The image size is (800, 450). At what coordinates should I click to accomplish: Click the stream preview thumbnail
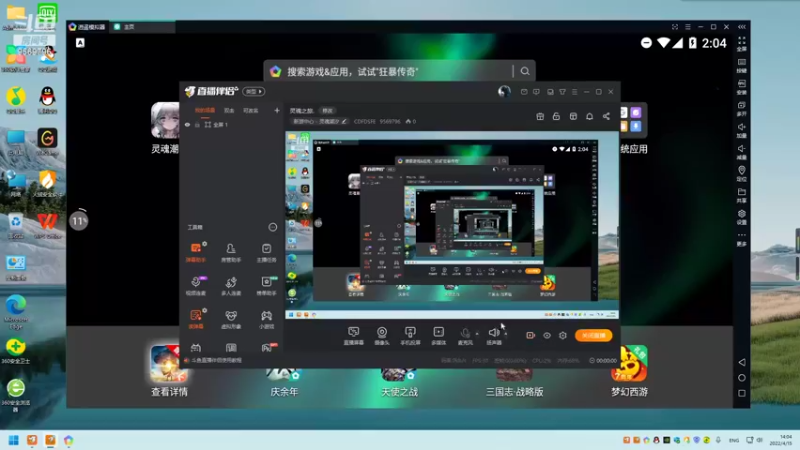click(452, 225)
